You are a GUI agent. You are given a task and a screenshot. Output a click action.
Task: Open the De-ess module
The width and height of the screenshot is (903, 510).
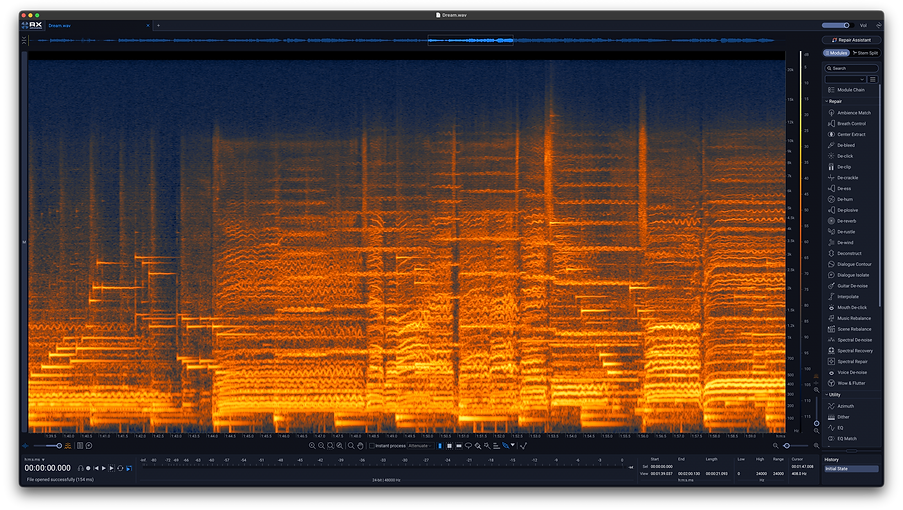(840, 188)
